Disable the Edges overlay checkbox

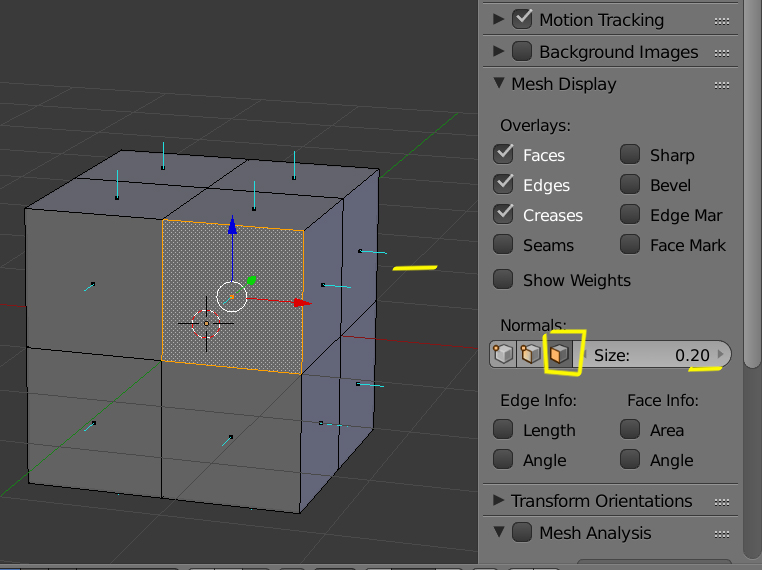(x=503, y=185)
